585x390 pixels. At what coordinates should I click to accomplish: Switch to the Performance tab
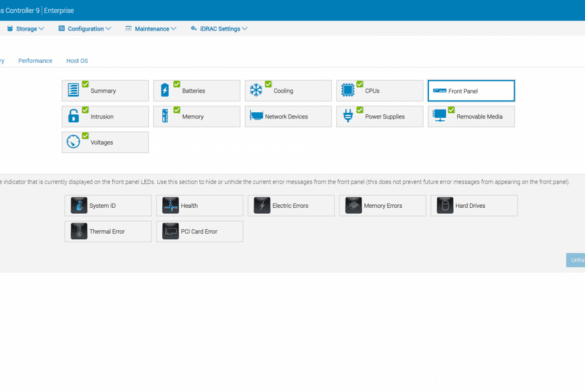tap(35, 61)
